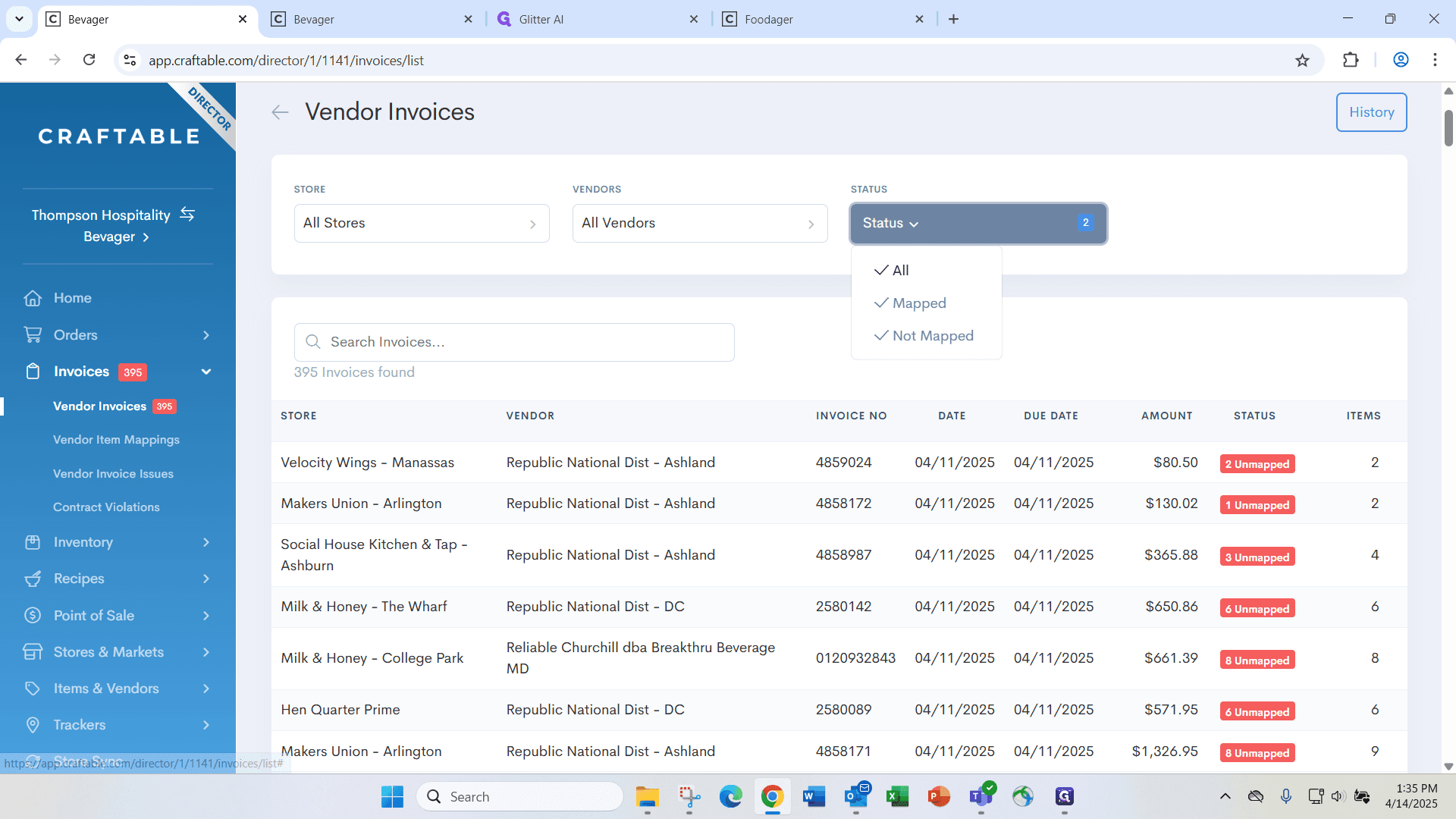
Task: Switch to the Foodager tab
Action: [824, 19]
